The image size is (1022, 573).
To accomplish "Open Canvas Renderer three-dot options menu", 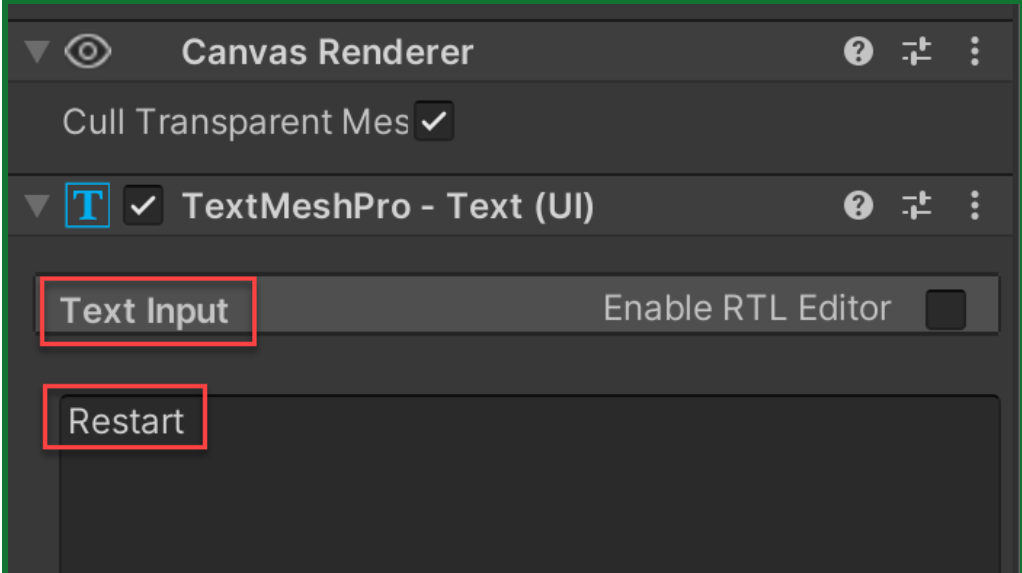I will coord(974,52).
